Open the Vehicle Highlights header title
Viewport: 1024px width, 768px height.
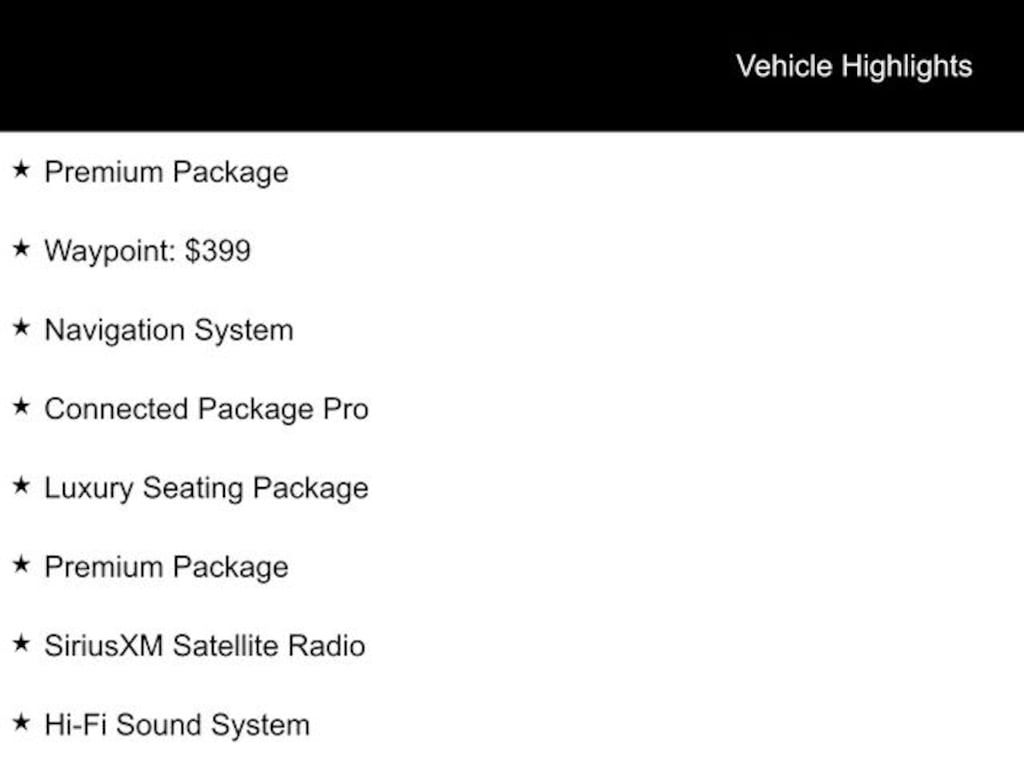pos(854,67)
